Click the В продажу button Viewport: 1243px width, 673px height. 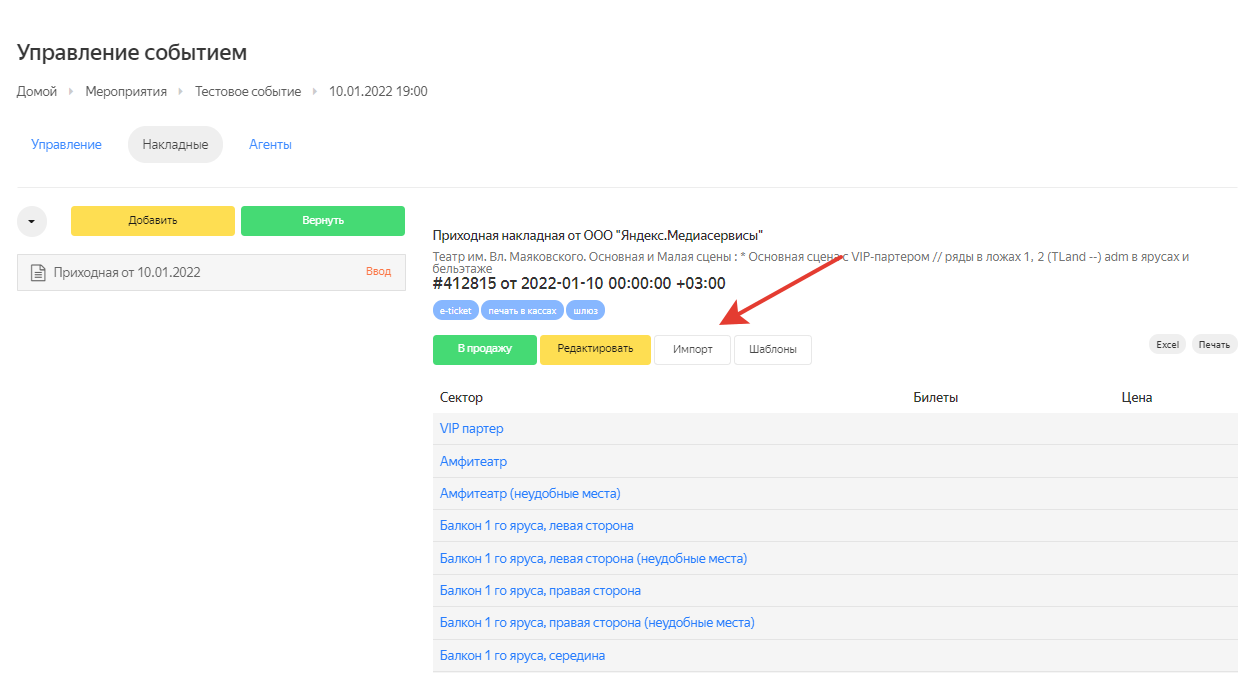pyautogui.click(x=484, y=349)
